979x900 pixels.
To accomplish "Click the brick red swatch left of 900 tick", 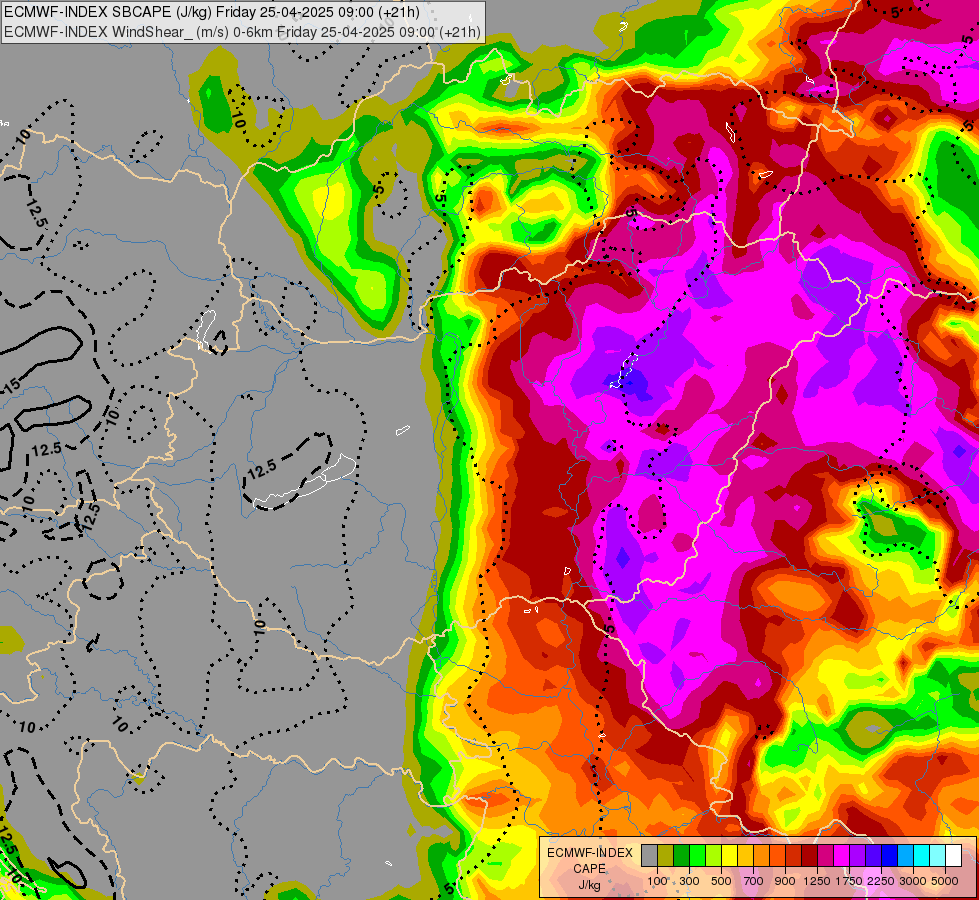I will pos(793,855).
